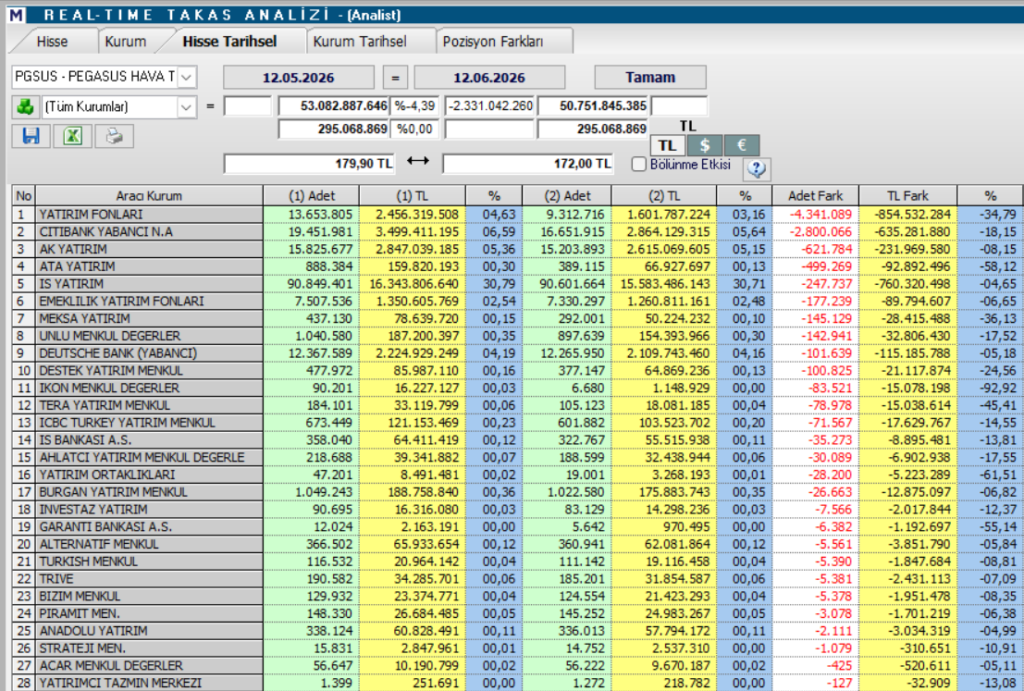Select ICBC TURKEY YATIRIM MENKUL row

pos(517,423)
